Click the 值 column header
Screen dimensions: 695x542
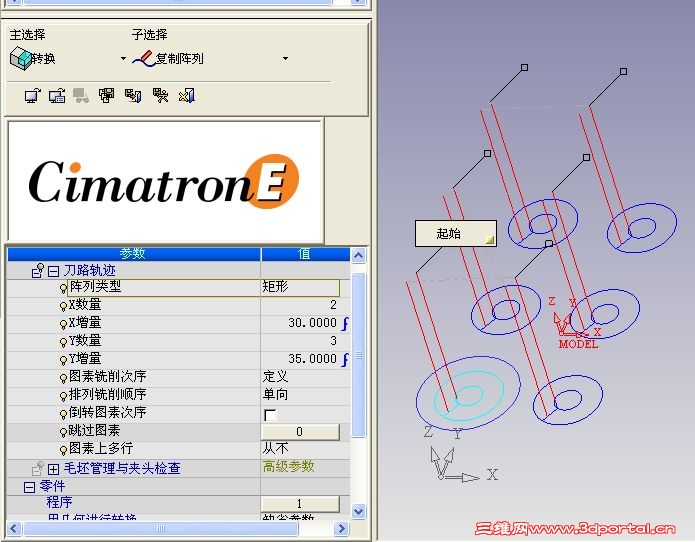(x=305, y=254)
